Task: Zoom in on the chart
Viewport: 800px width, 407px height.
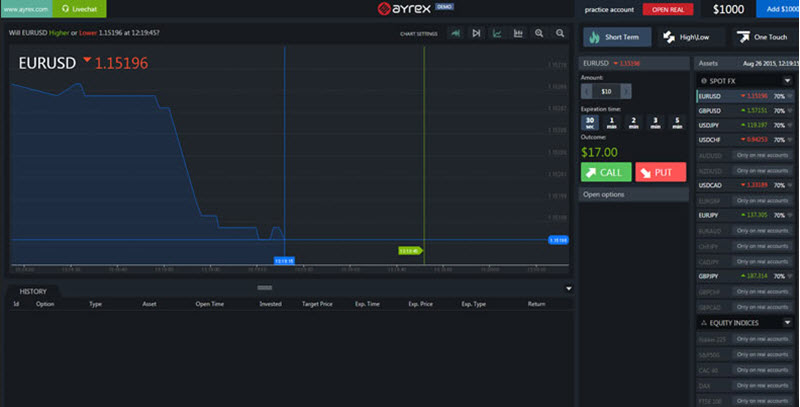Action: click(x=539, y=33)
